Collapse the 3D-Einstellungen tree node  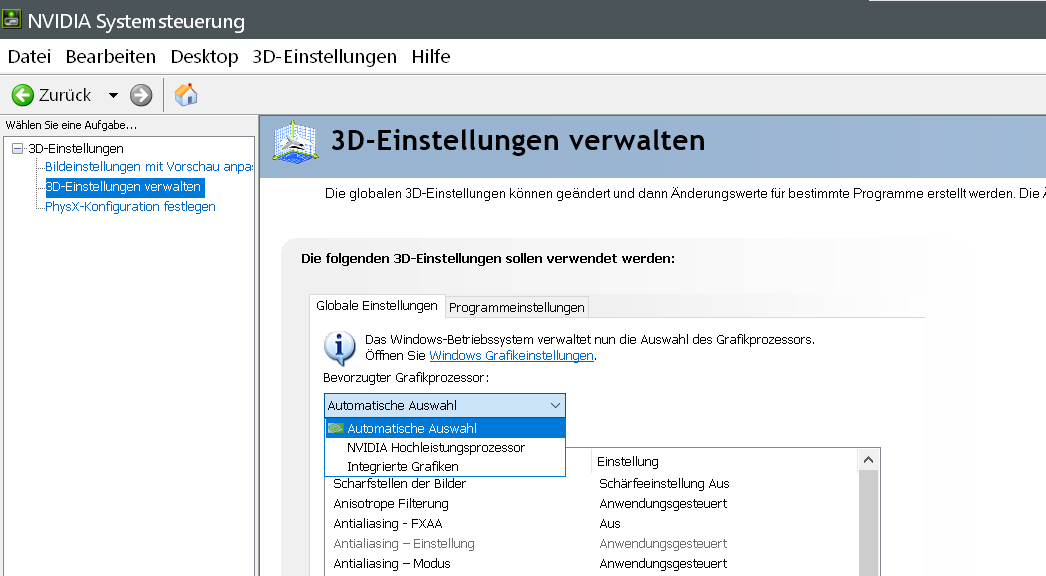point(17,148)
